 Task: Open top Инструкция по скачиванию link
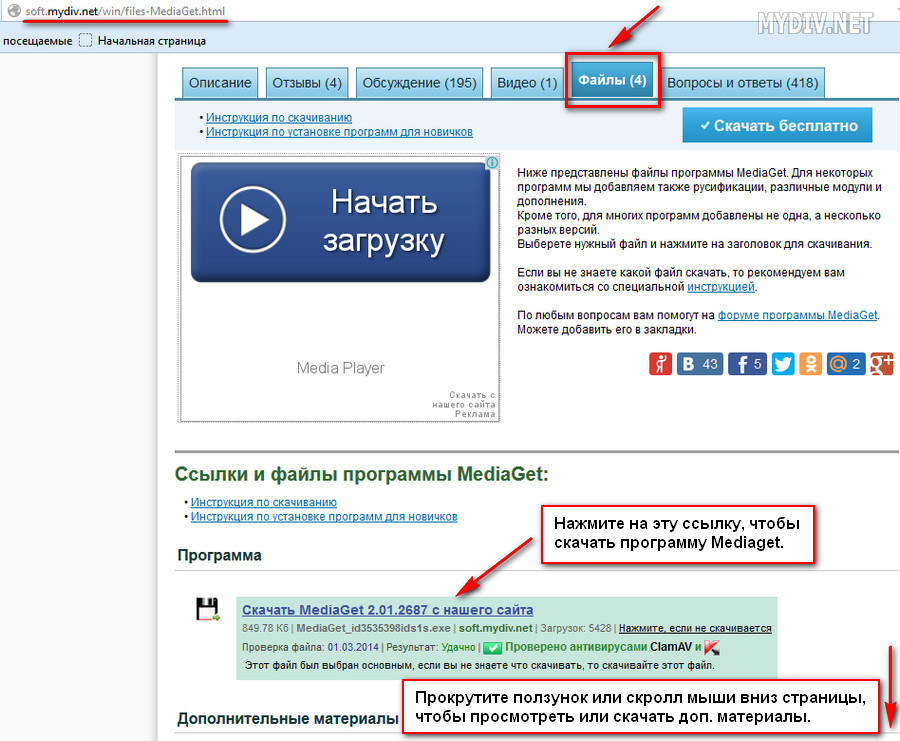[279, 117]
